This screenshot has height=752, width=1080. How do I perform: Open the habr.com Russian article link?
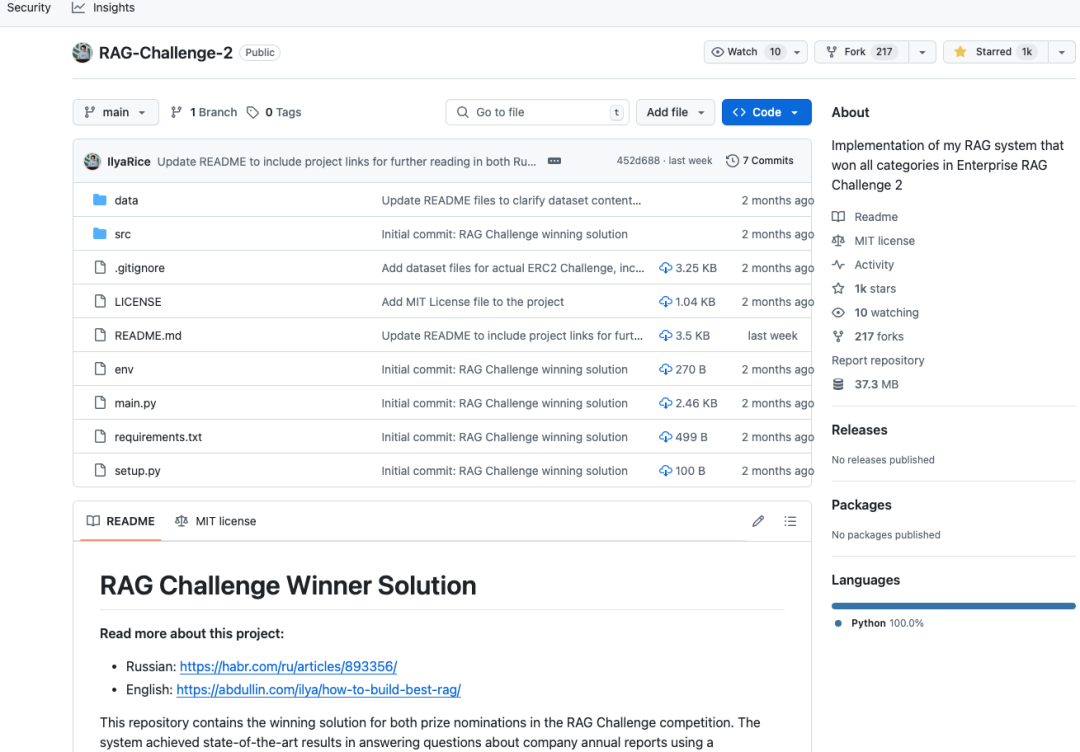[x=289, y=667]
